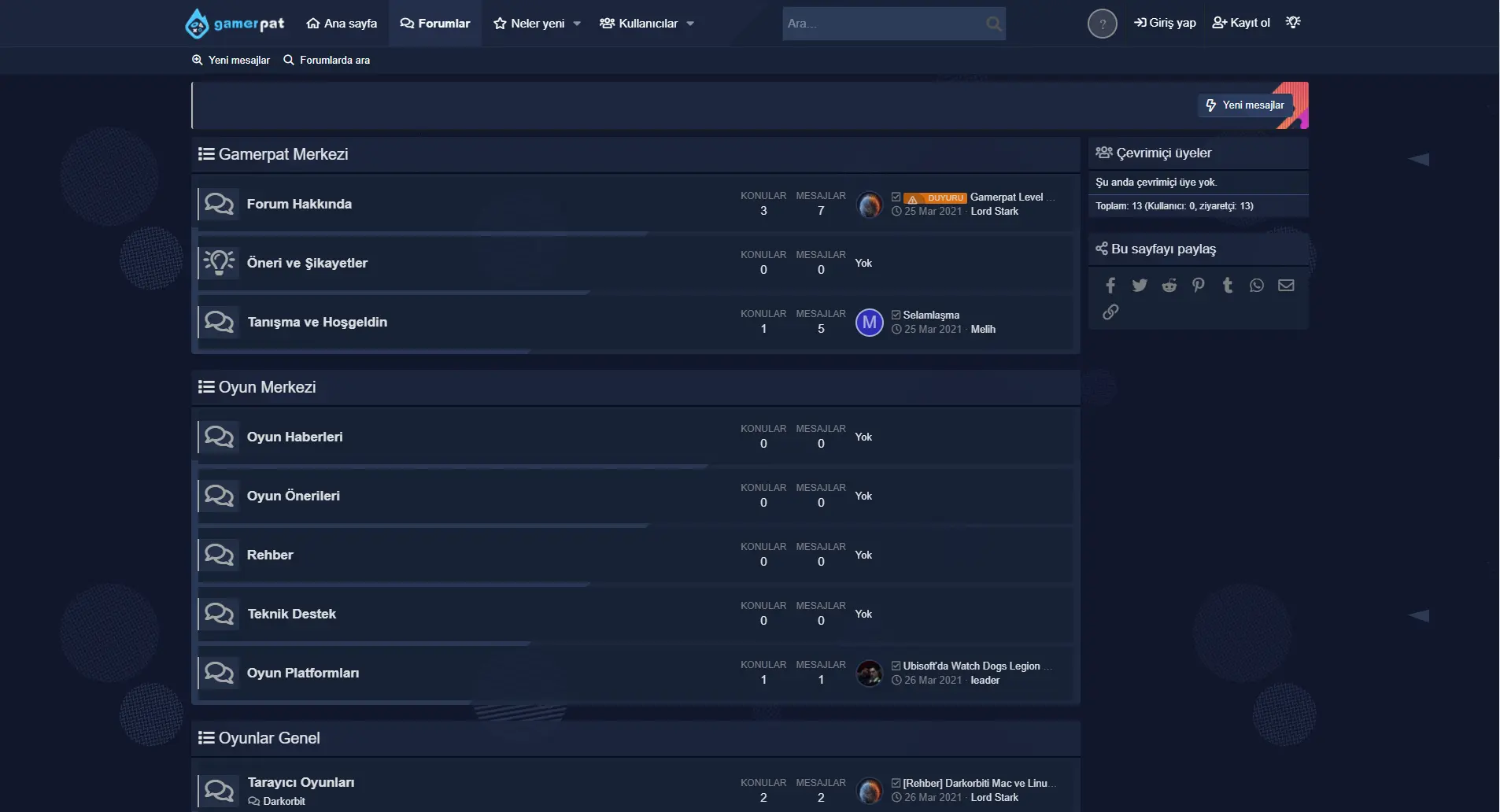Open Yeni mesajlar in sub-navigation
The width and height of the screenshot is (1500, 812).
[x=231, y=61]
